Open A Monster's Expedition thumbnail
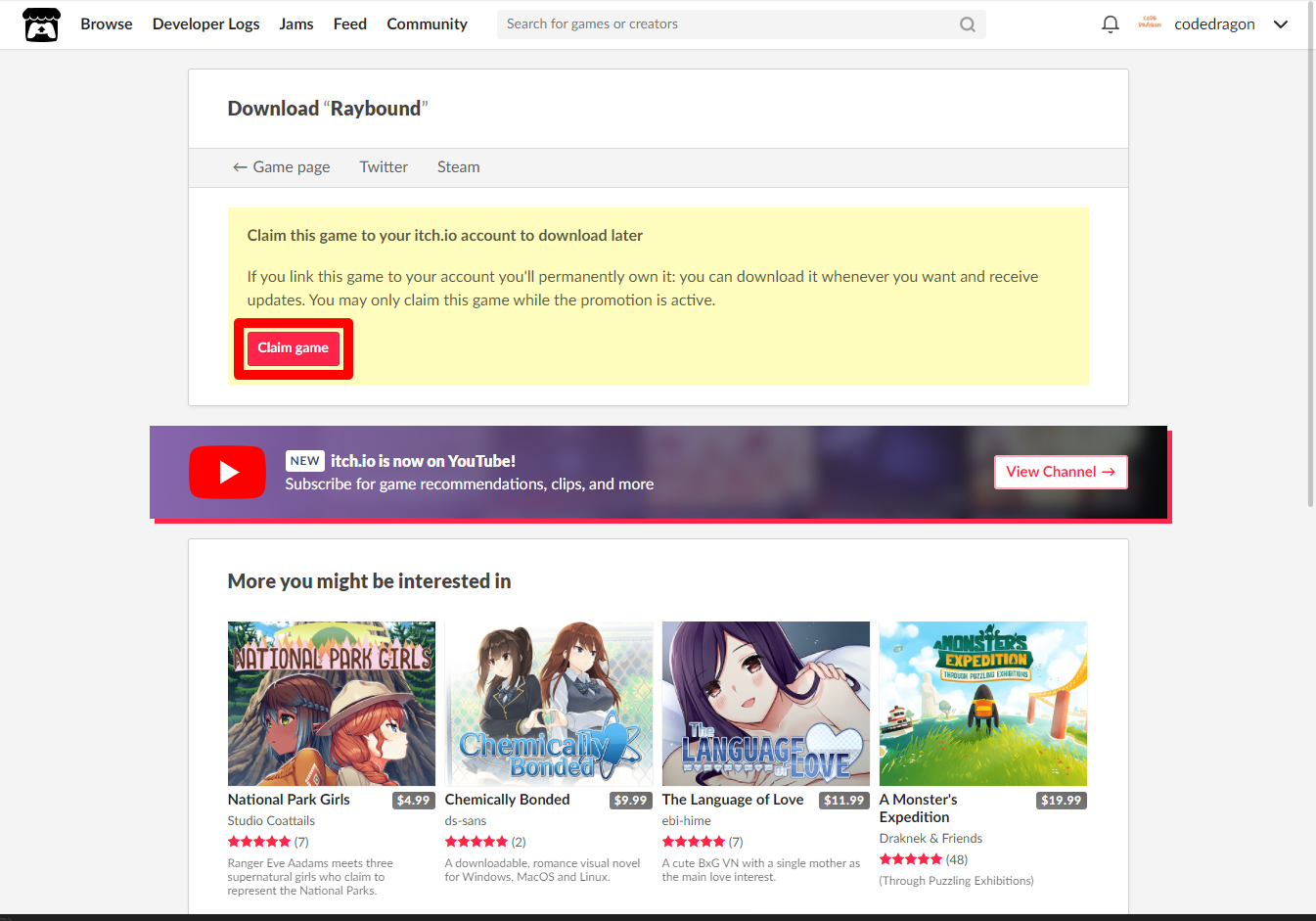Image resolution: width=1316 pixels, height=921 pixels. point(983,704)
